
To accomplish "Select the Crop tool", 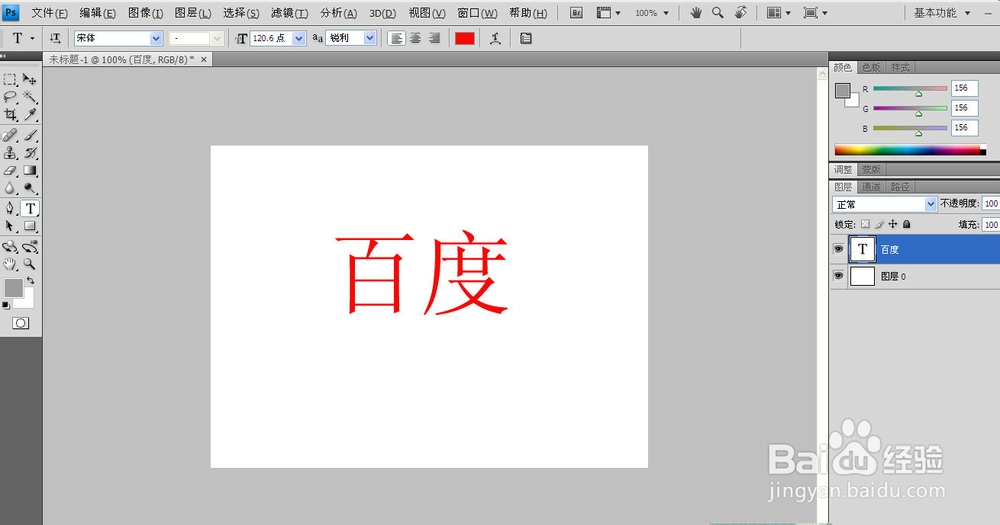I will point(10,115).
